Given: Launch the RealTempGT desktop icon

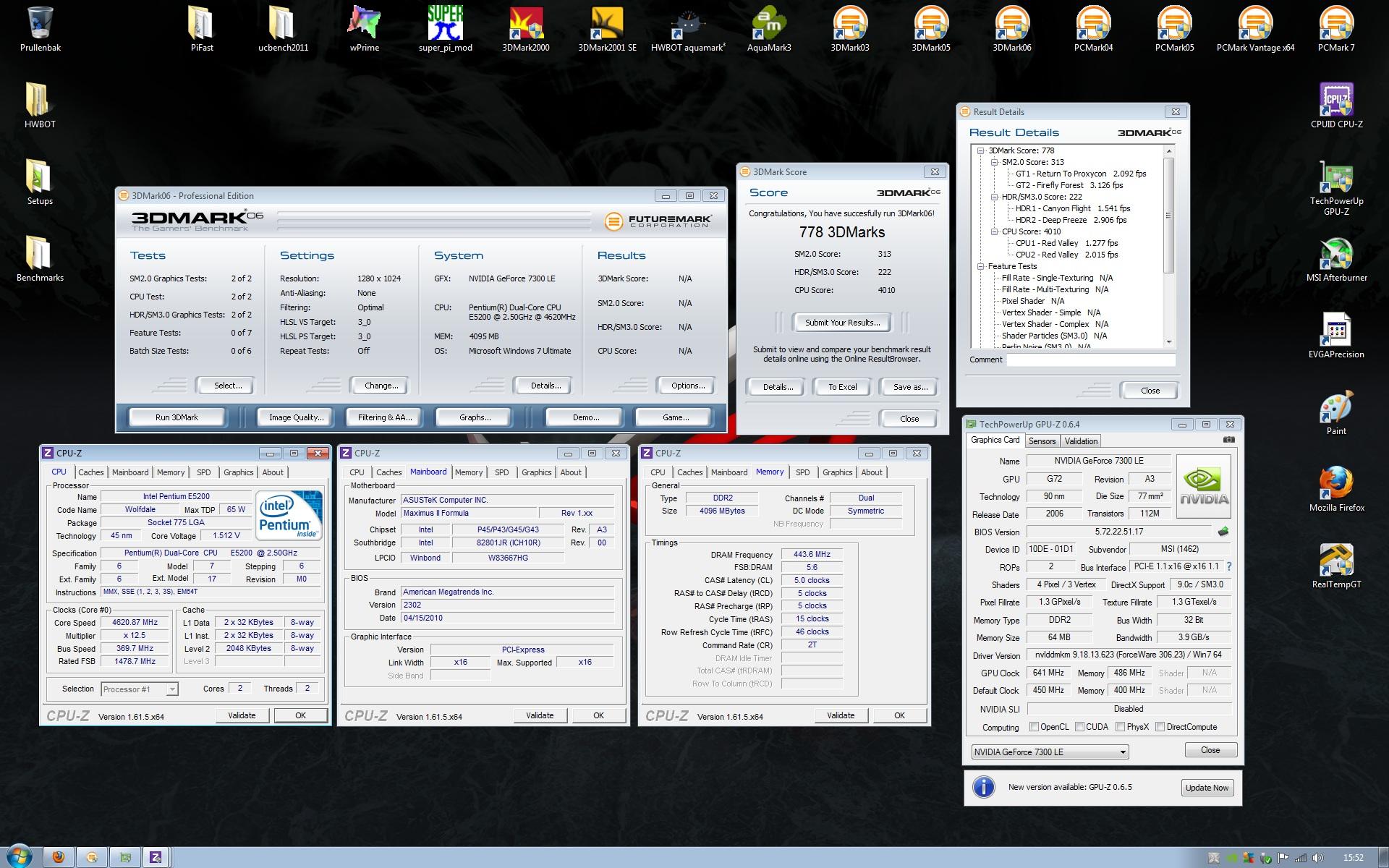Looking at the screenshot, I should [x=1336, y=566].
